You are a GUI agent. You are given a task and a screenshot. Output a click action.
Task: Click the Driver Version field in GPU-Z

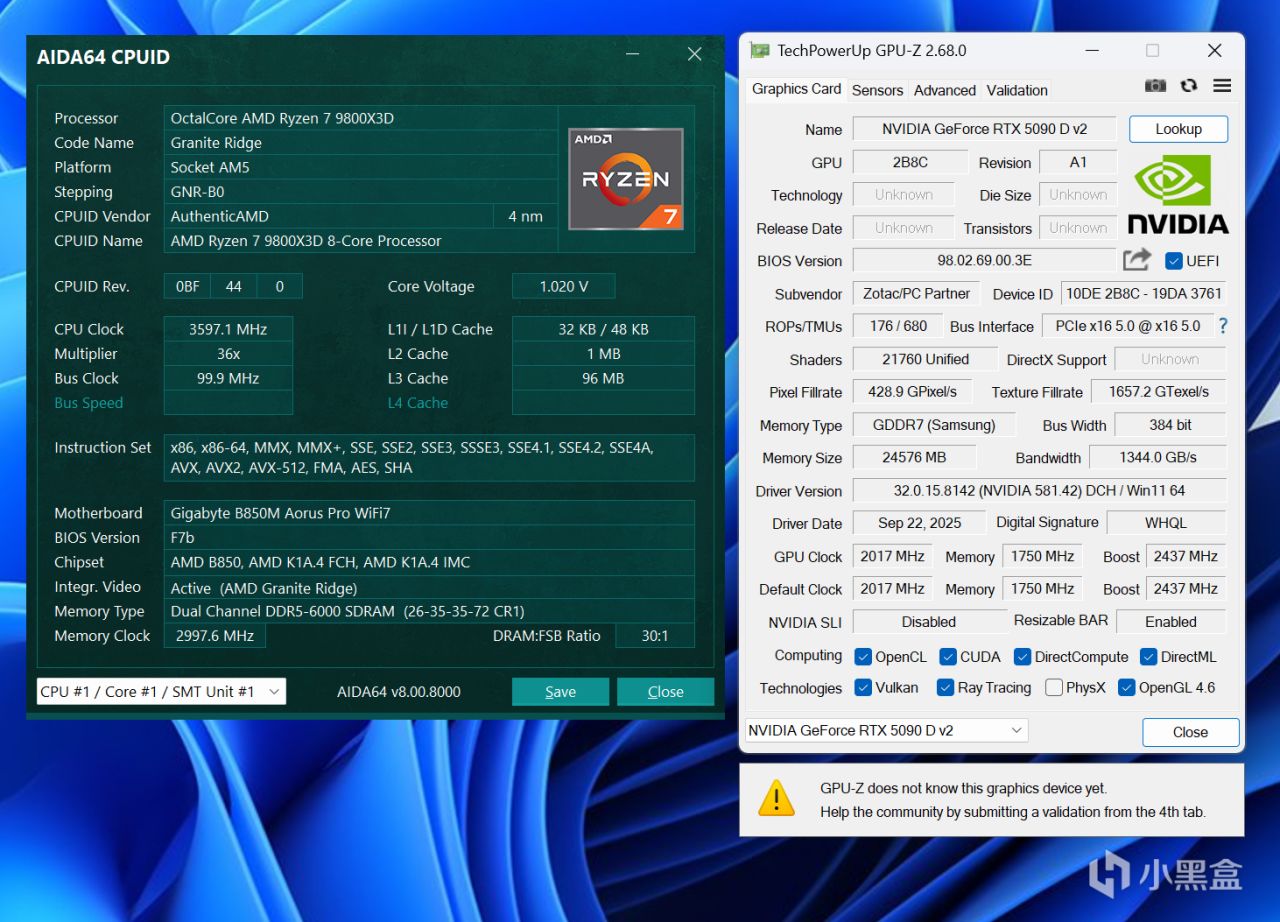1039,491
